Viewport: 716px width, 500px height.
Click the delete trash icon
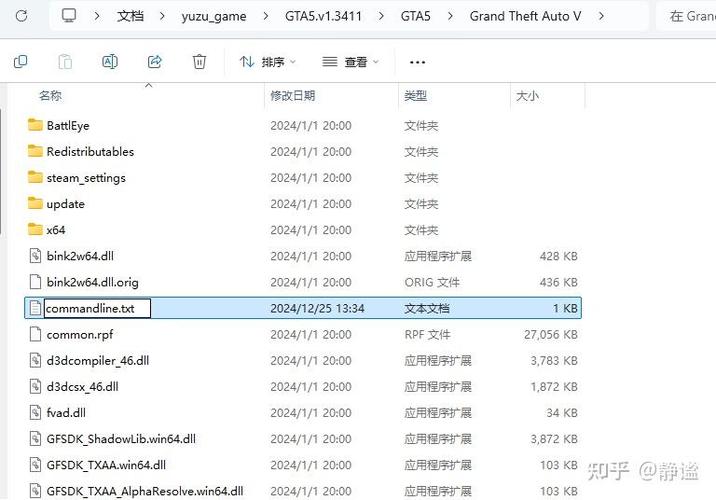199,61
